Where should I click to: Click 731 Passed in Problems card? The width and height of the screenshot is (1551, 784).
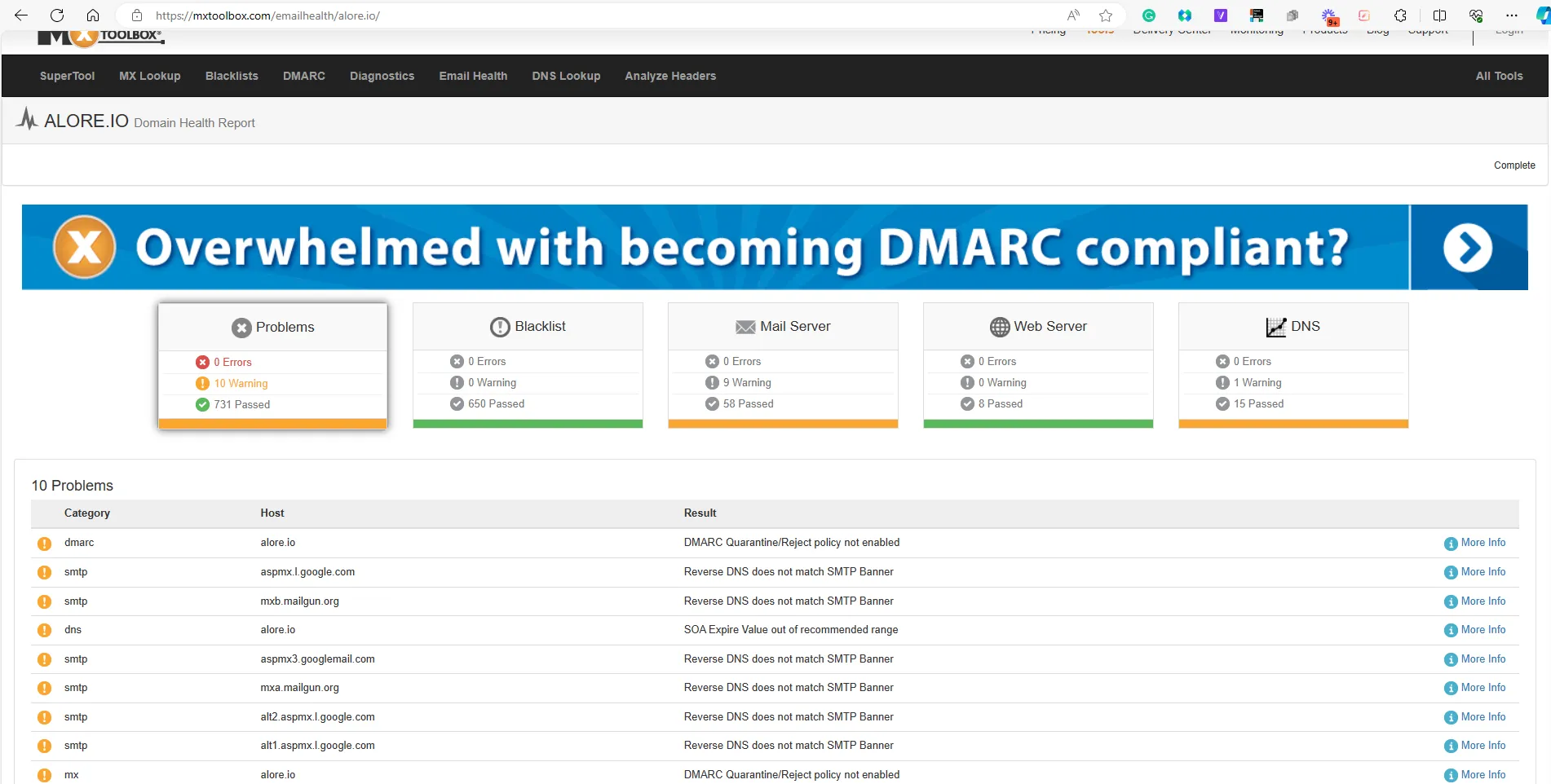coord(241,404)
